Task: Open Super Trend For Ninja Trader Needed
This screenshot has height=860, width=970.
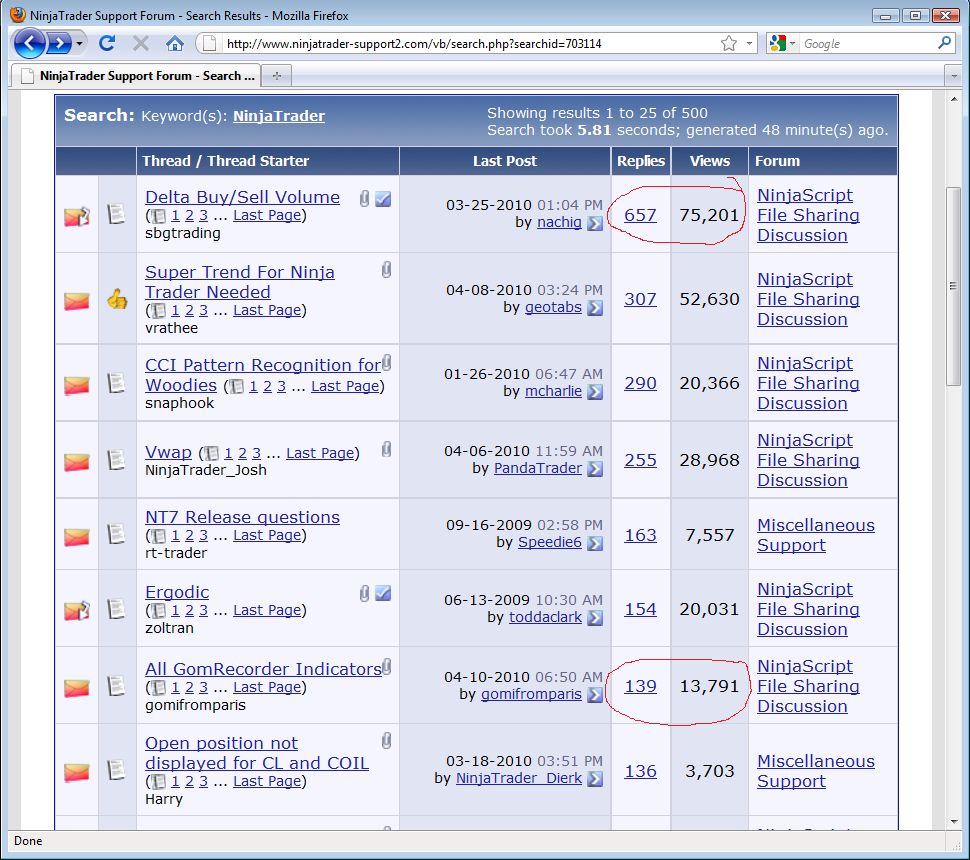Action: coord(239,282)
